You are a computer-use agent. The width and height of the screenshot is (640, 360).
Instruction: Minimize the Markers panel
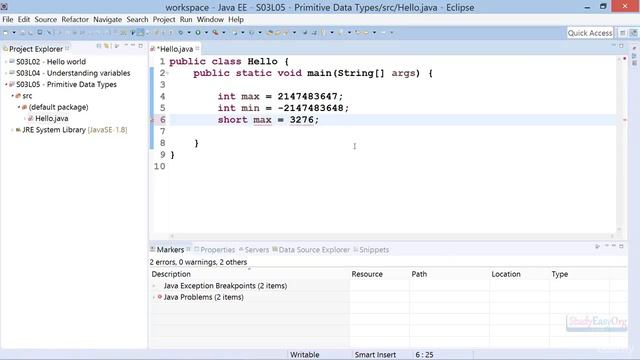[613, 246]
